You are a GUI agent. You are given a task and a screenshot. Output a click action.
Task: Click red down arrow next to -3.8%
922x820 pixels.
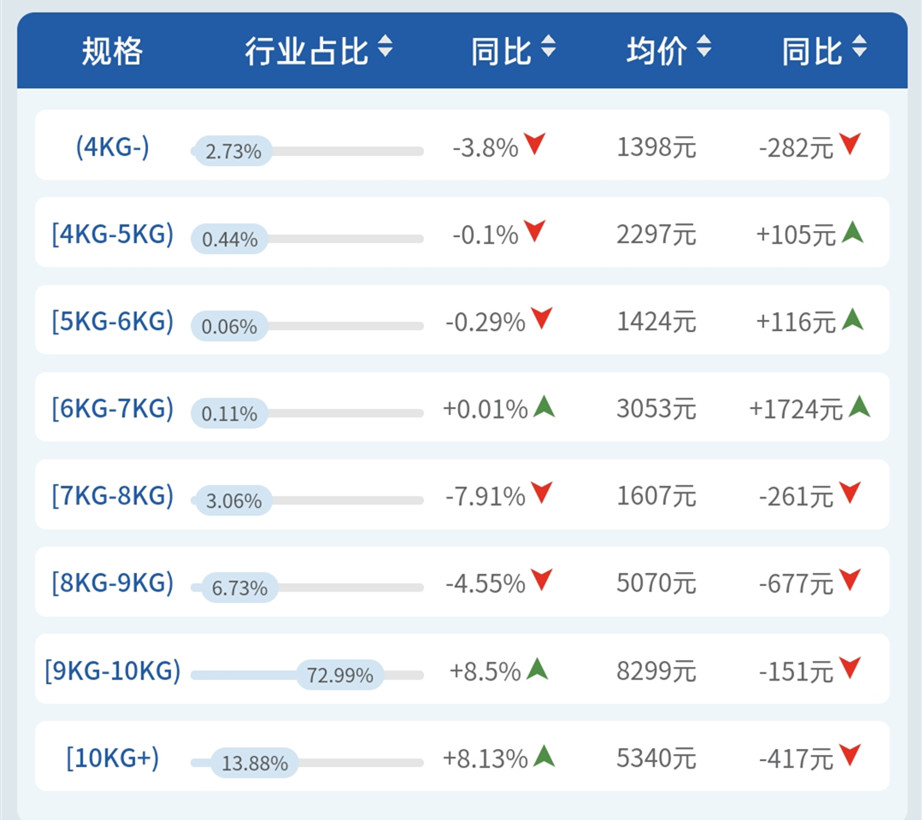coord(535,145)
